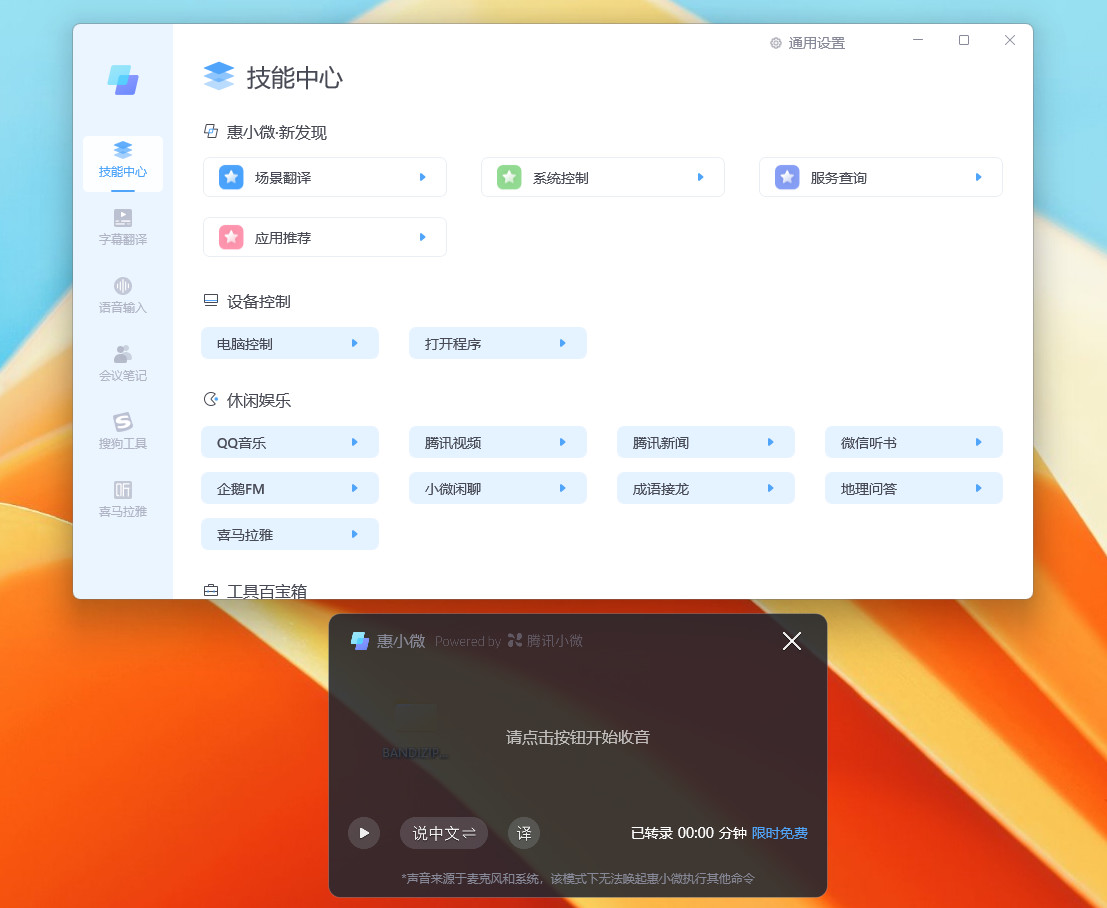Start recording with the round playback button
The image size is (1107, 908).
click(x=364, y=832)
